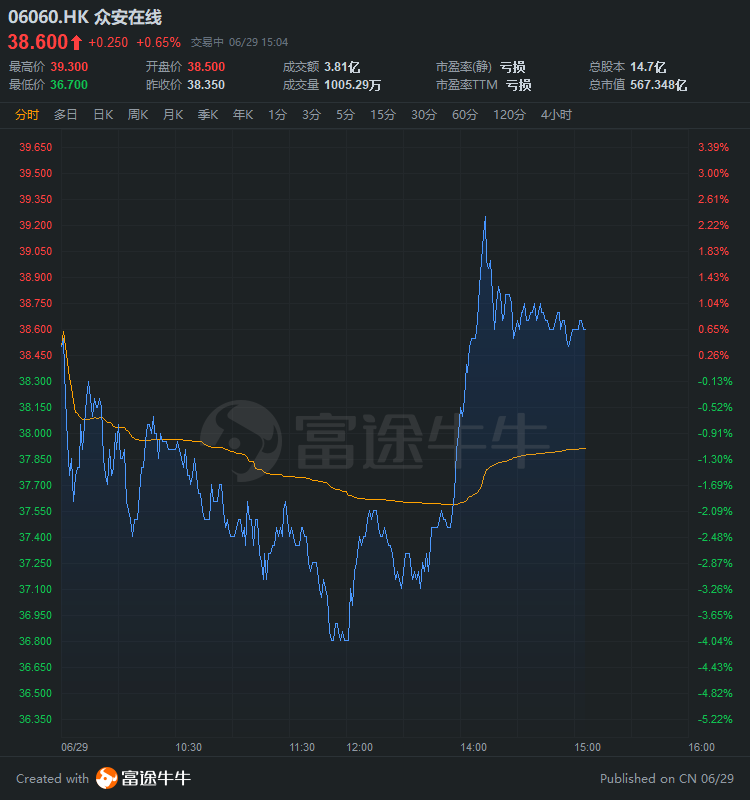This screenshot has height=800, width=750.
Task: Click the chart's intraday peak near 39.25
Action: (x=485, y=217)
